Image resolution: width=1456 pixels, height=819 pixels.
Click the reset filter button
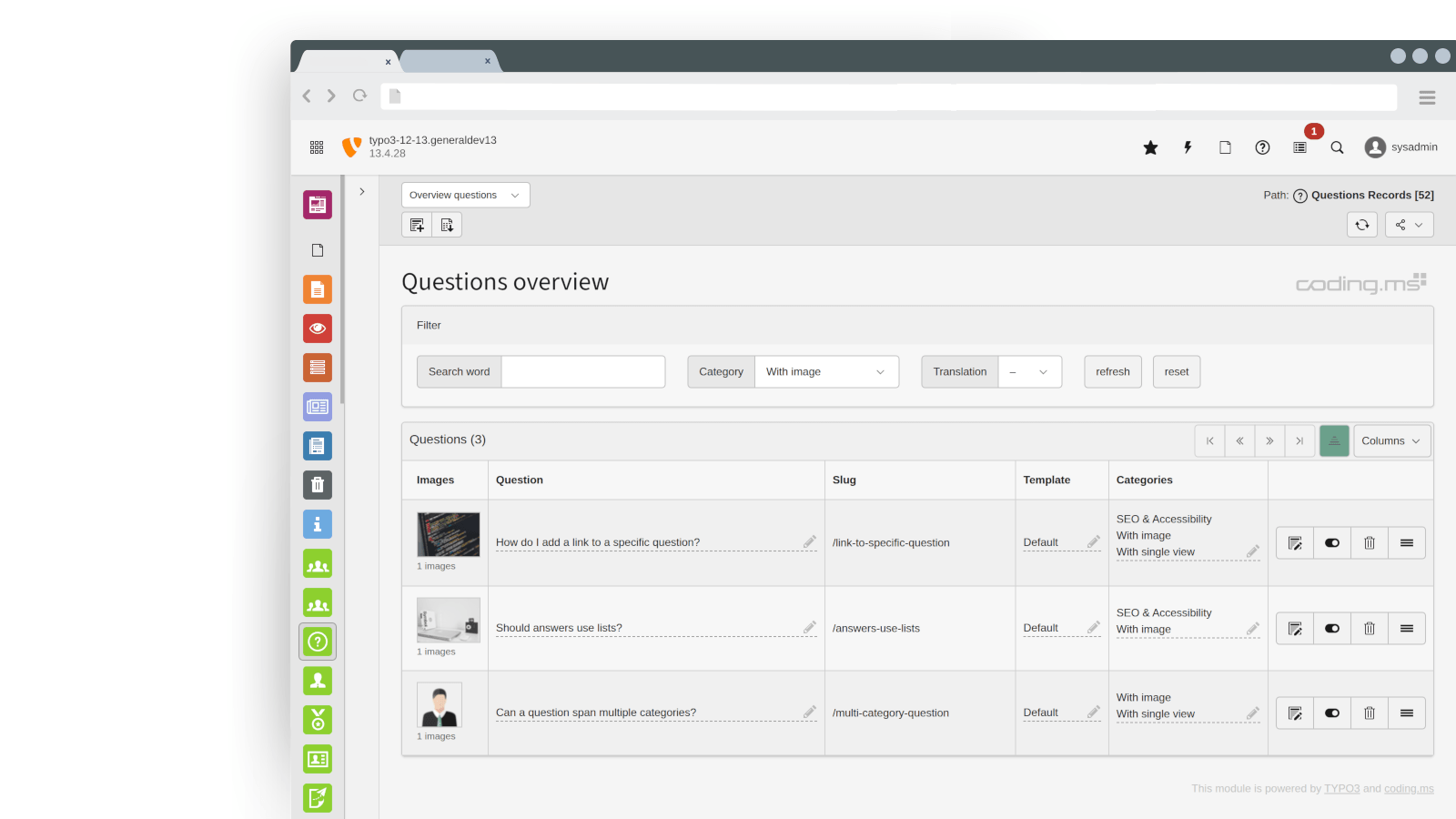point(1176,372)
